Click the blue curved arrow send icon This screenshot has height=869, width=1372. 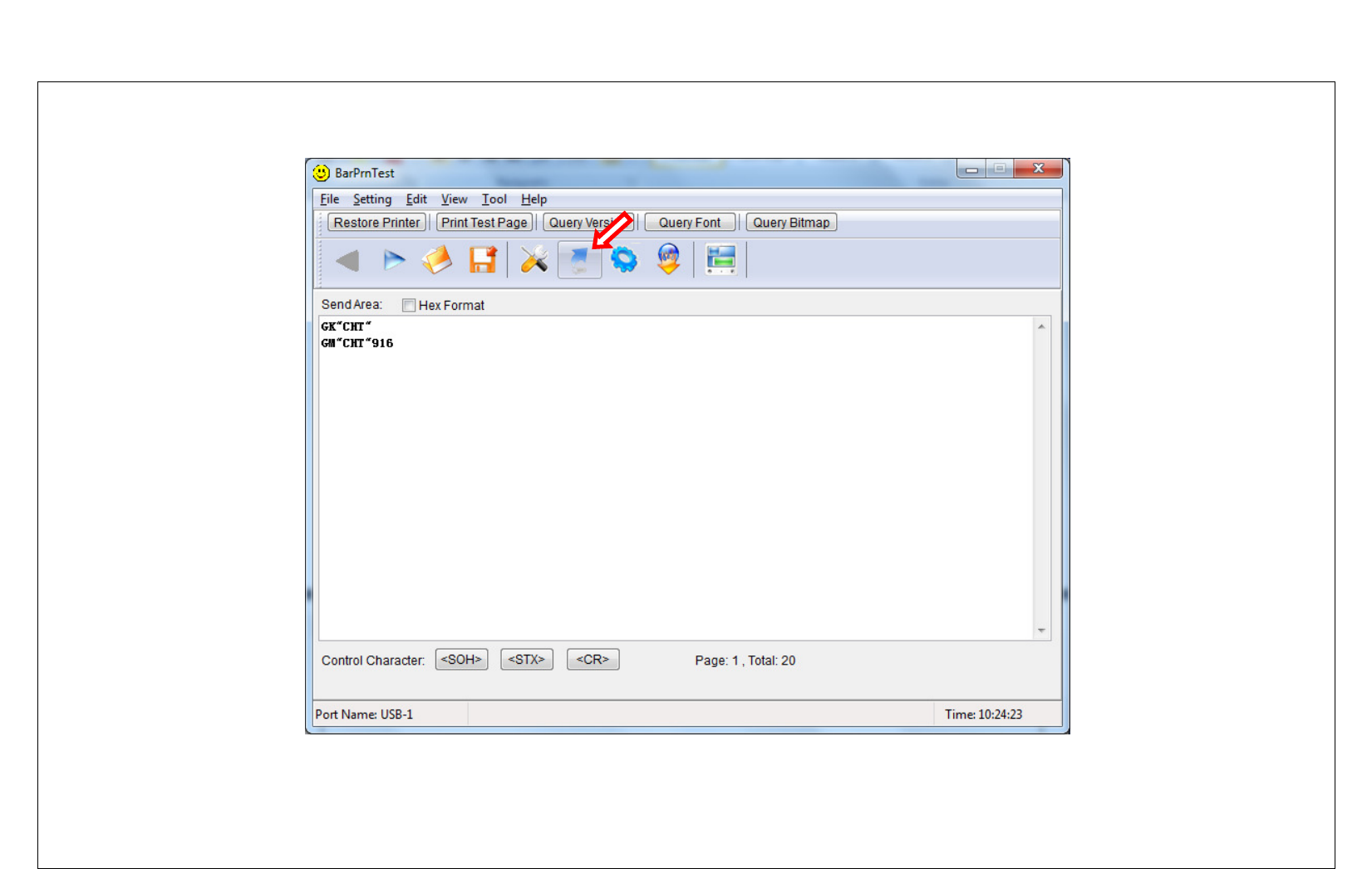coord(579,260)
